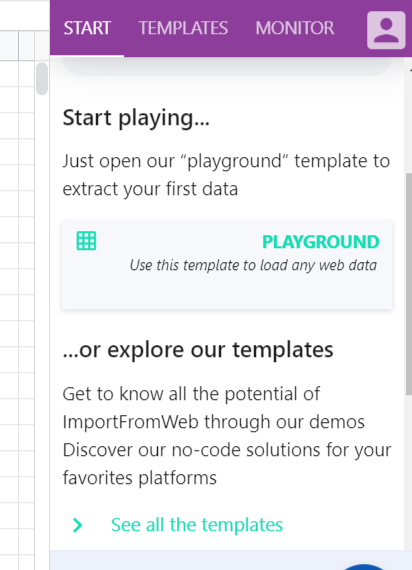Click 'Use this template to load any web data'
Screen dimensions: 412x570
[253, 265]
